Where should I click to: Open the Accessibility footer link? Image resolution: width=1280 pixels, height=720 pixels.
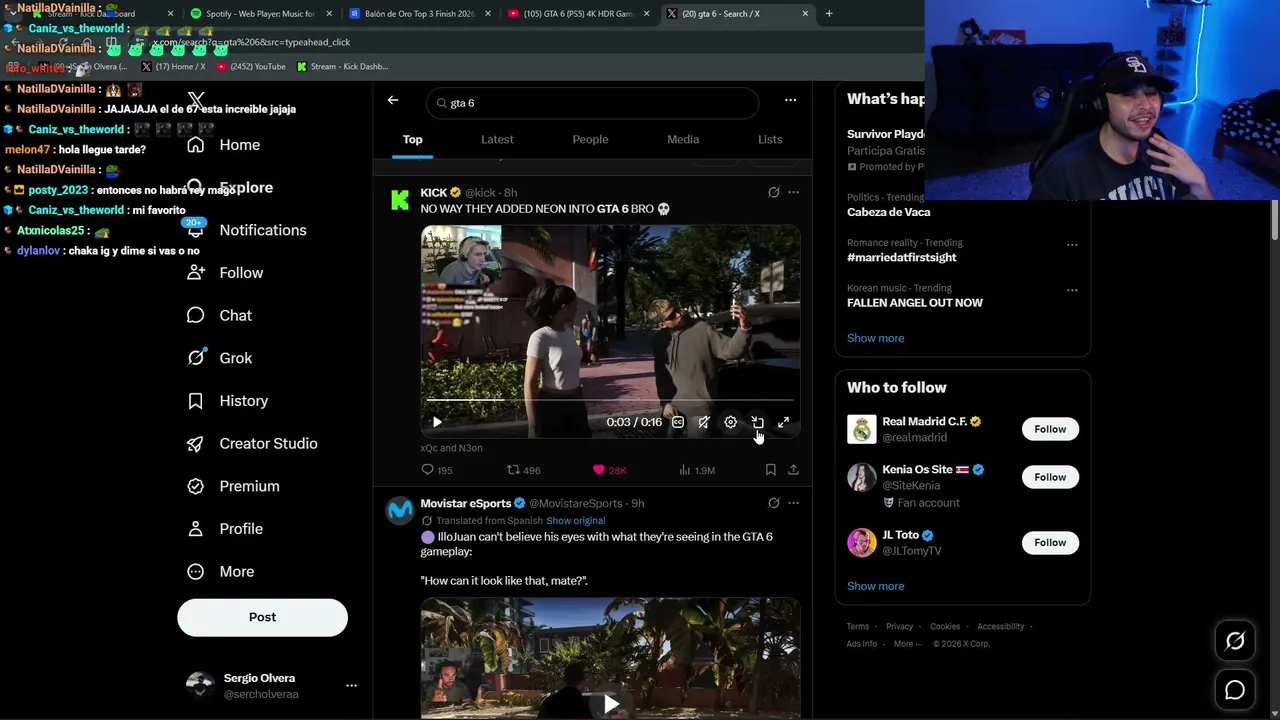pos(1000,627)
